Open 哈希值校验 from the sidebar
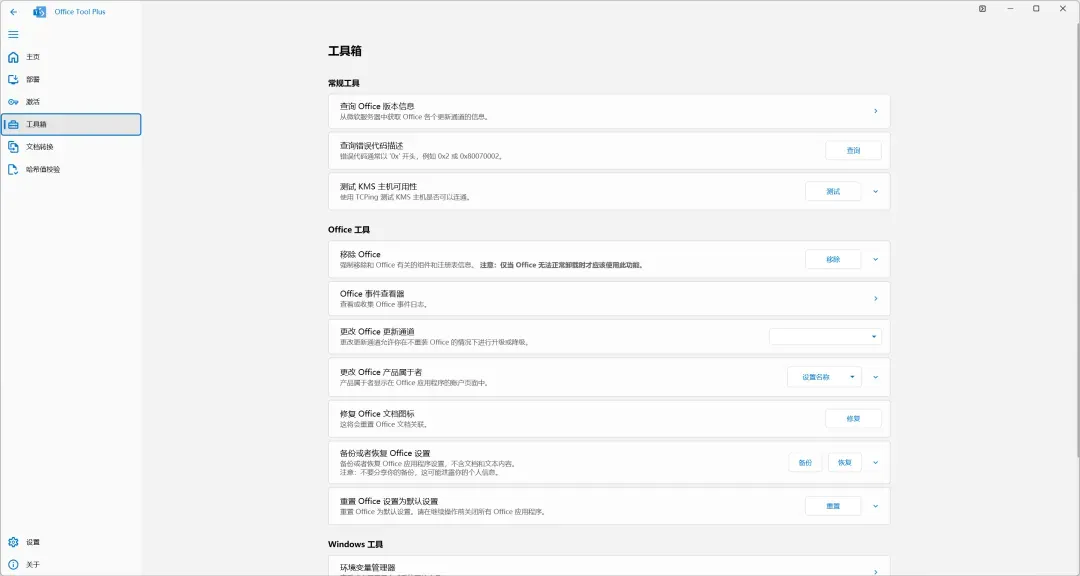The width and height of the screenshot is (1080, 576). coord(71,169)
